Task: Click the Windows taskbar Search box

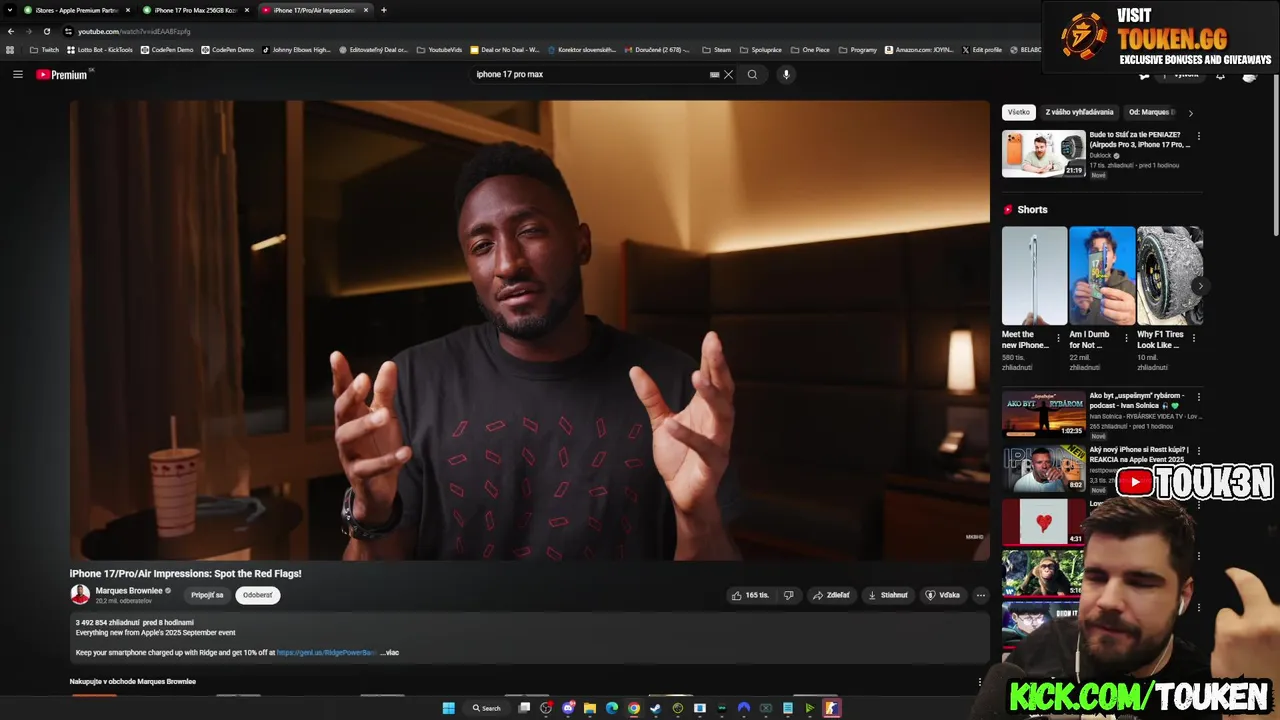Action: [487, 708]
